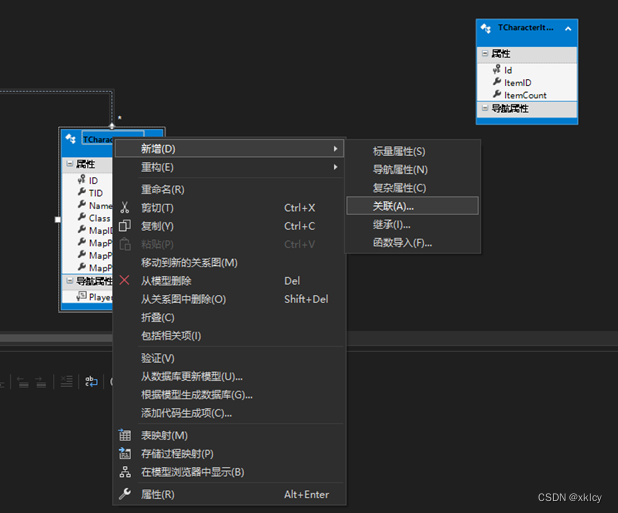Collapse 导航属性 section in TCharac entity
618x513 pixels.
(69, 280)
